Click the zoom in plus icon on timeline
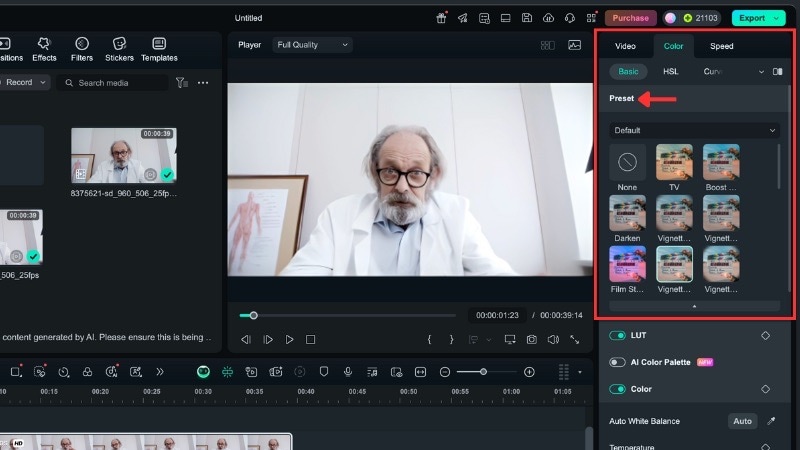This screenshot has width=800, height=450. point(529,372)
